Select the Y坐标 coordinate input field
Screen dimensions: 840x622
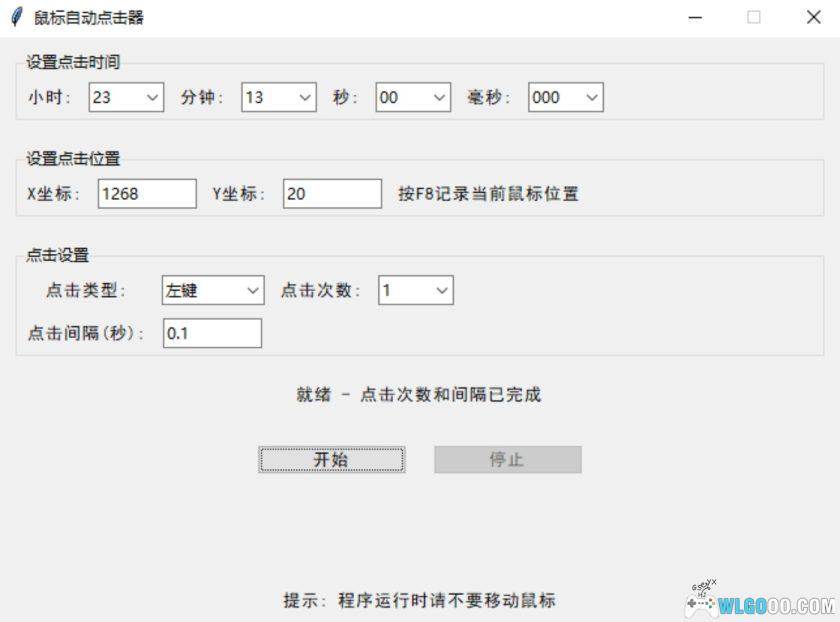(x=330, y=193)
